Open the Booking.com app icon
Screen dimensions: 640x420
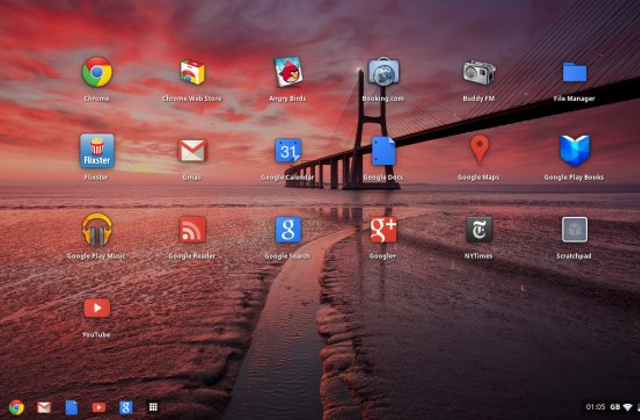pos(383,72)
